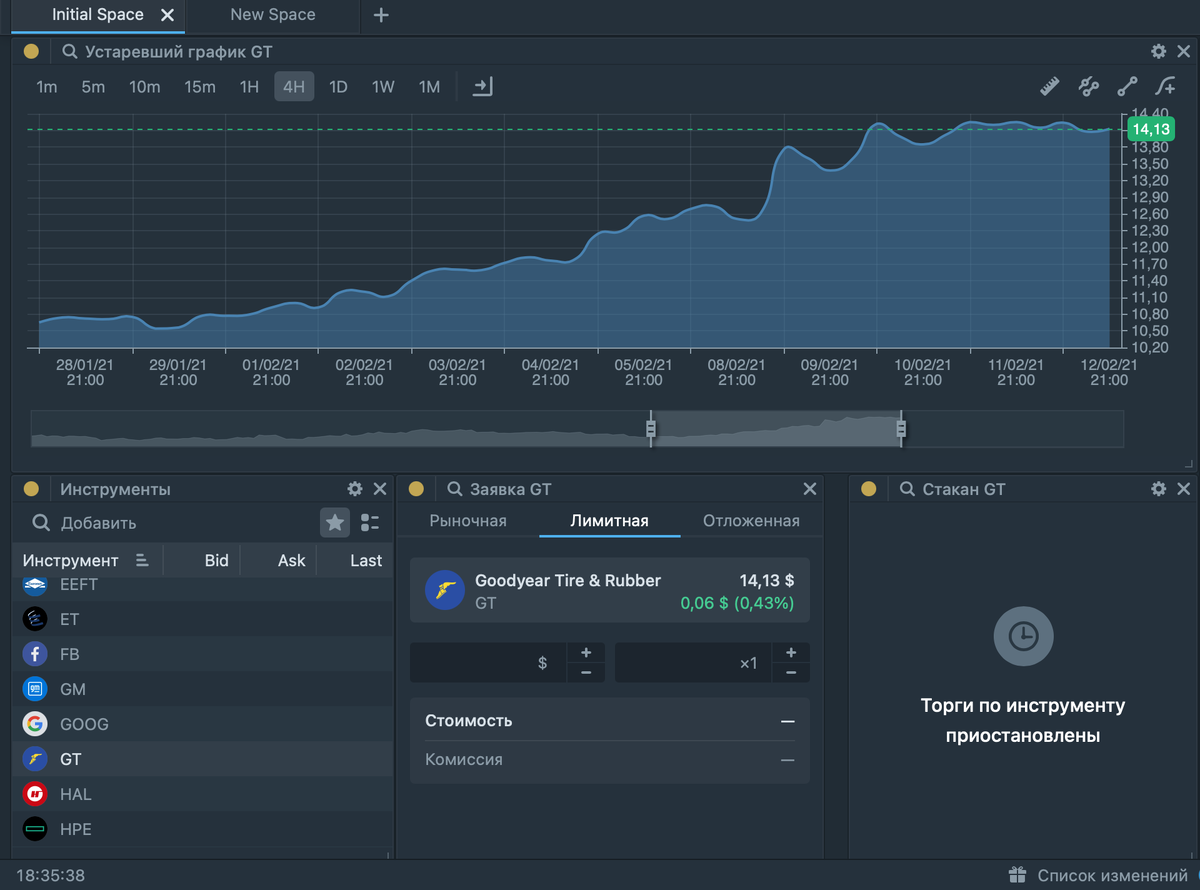The height and width of the screenshot is (890, 1200).
Task: Set chart timeframe to 10m
Action: [144, 87]
